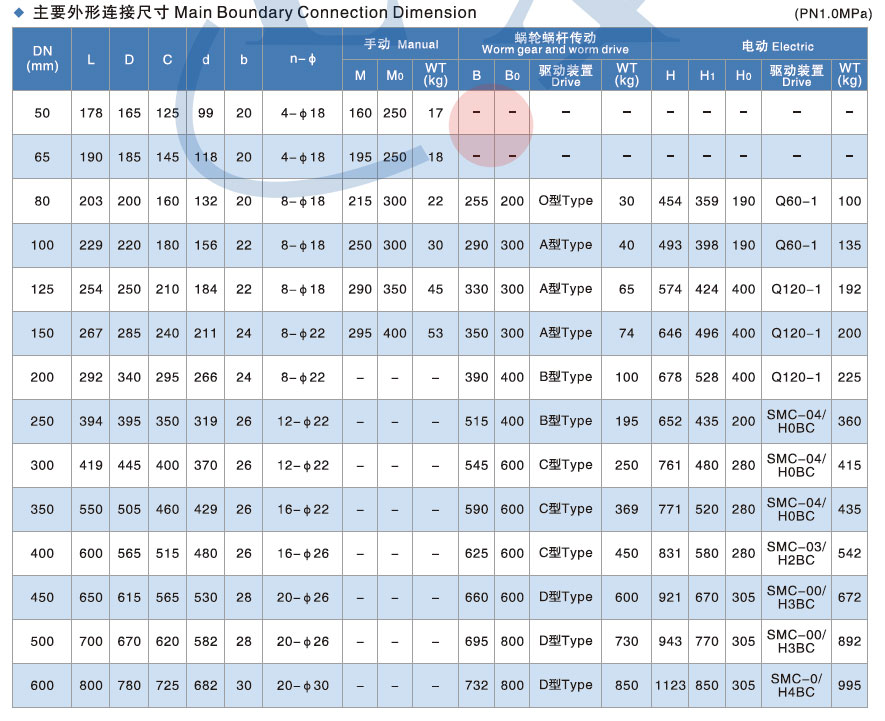Click the DN (mm) column header
Screen dimensions: 885x721
(x=42, y=59)
